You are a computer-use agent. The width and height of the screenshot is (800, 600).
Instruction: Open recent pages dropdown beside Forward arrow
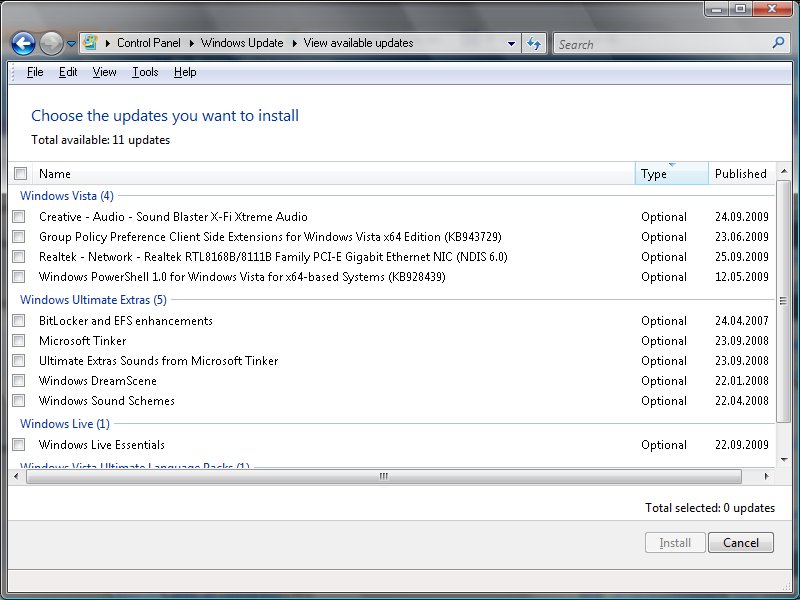[x=71, y=44]
